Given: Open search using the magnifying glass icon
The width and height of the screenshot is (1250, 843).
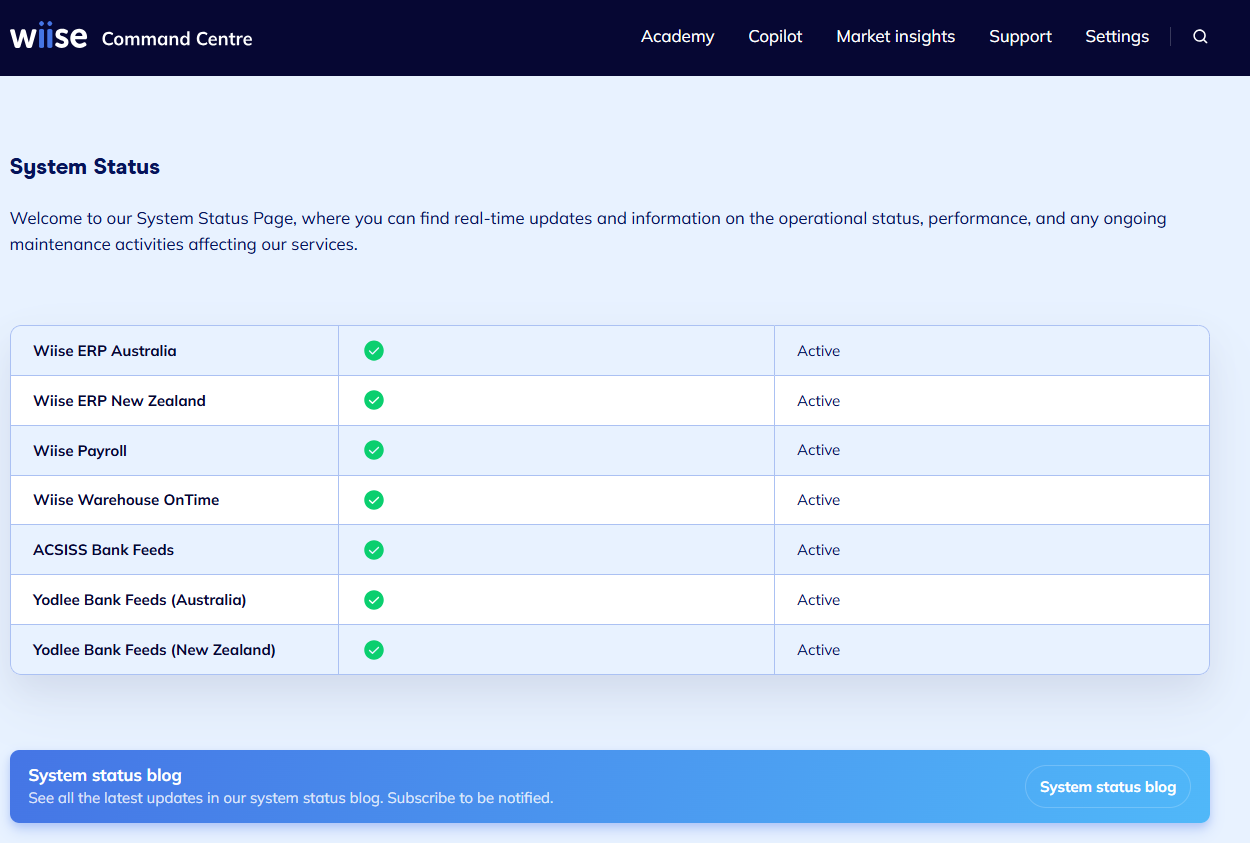Looking at the screenshot, I should [x=1200, y=36].
